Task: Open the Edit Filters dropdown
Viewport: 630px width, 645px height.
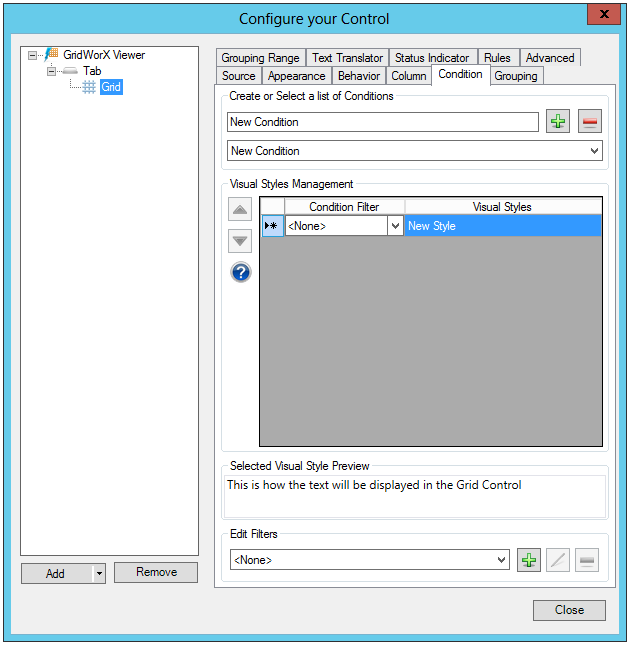Action: point(502,561)
